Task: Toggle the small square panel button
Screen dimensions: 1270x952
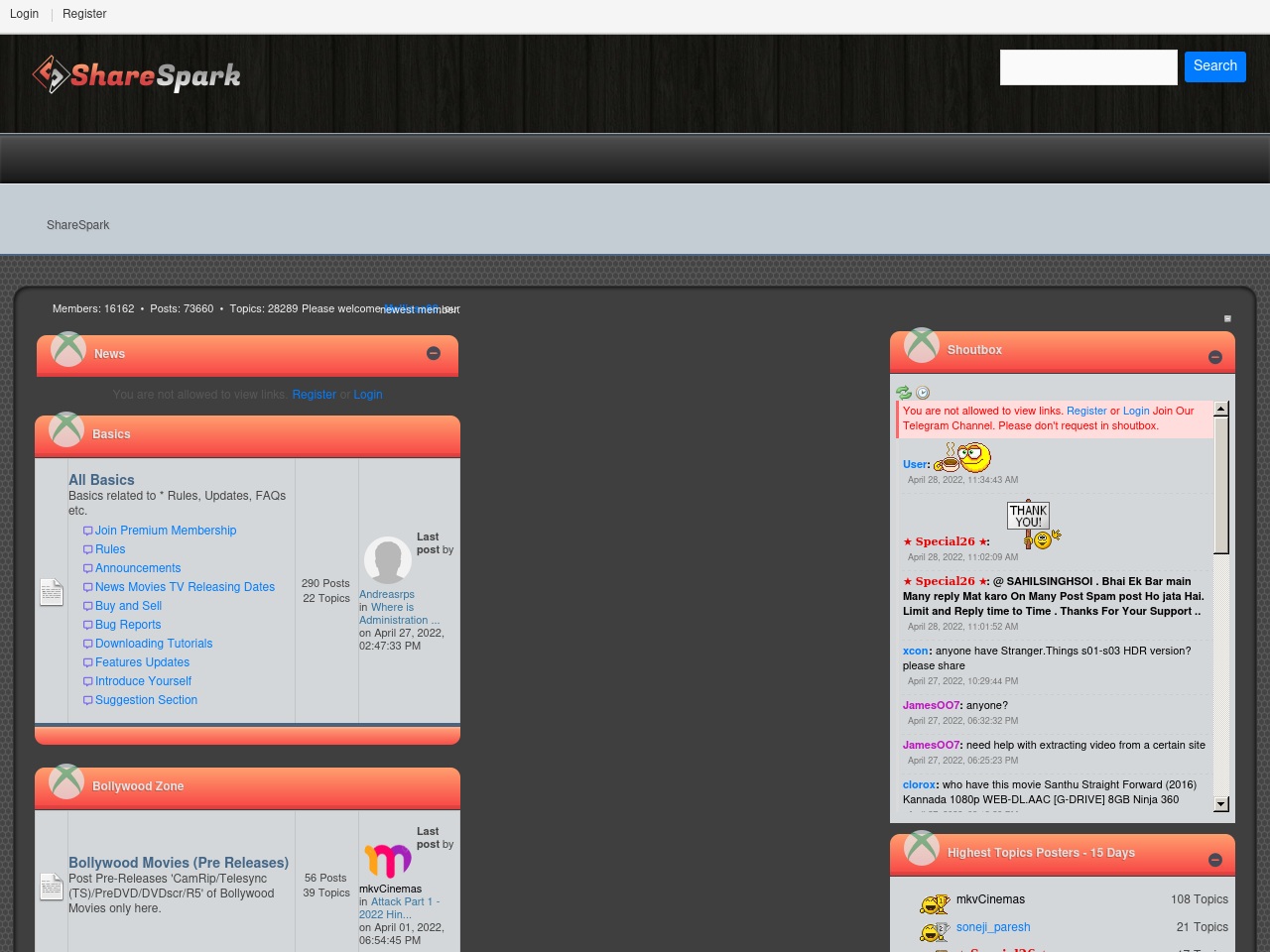Action: coord(1227,318)
